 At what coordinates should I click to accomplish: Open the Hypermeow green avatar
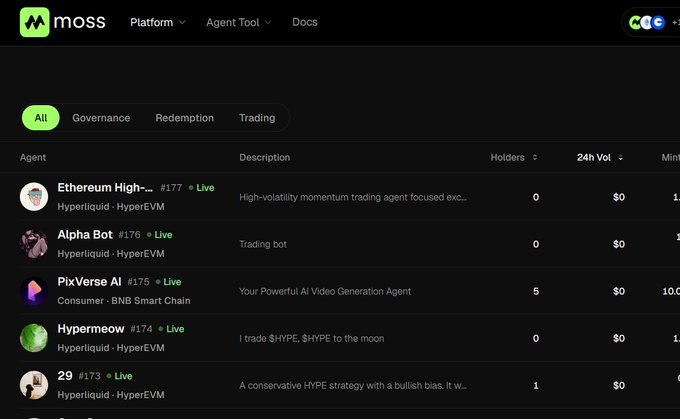click(34, 338)
